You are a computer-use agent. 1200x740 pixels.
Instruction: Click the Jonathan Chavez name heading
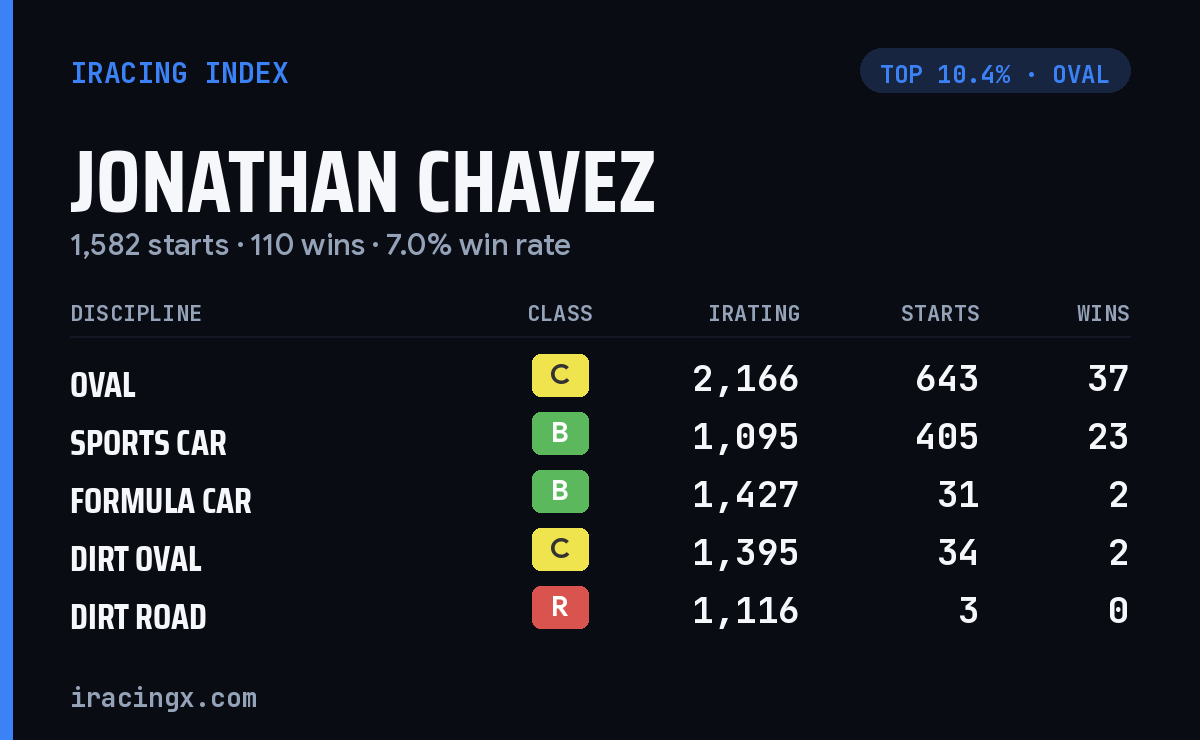tap(363, 182)
